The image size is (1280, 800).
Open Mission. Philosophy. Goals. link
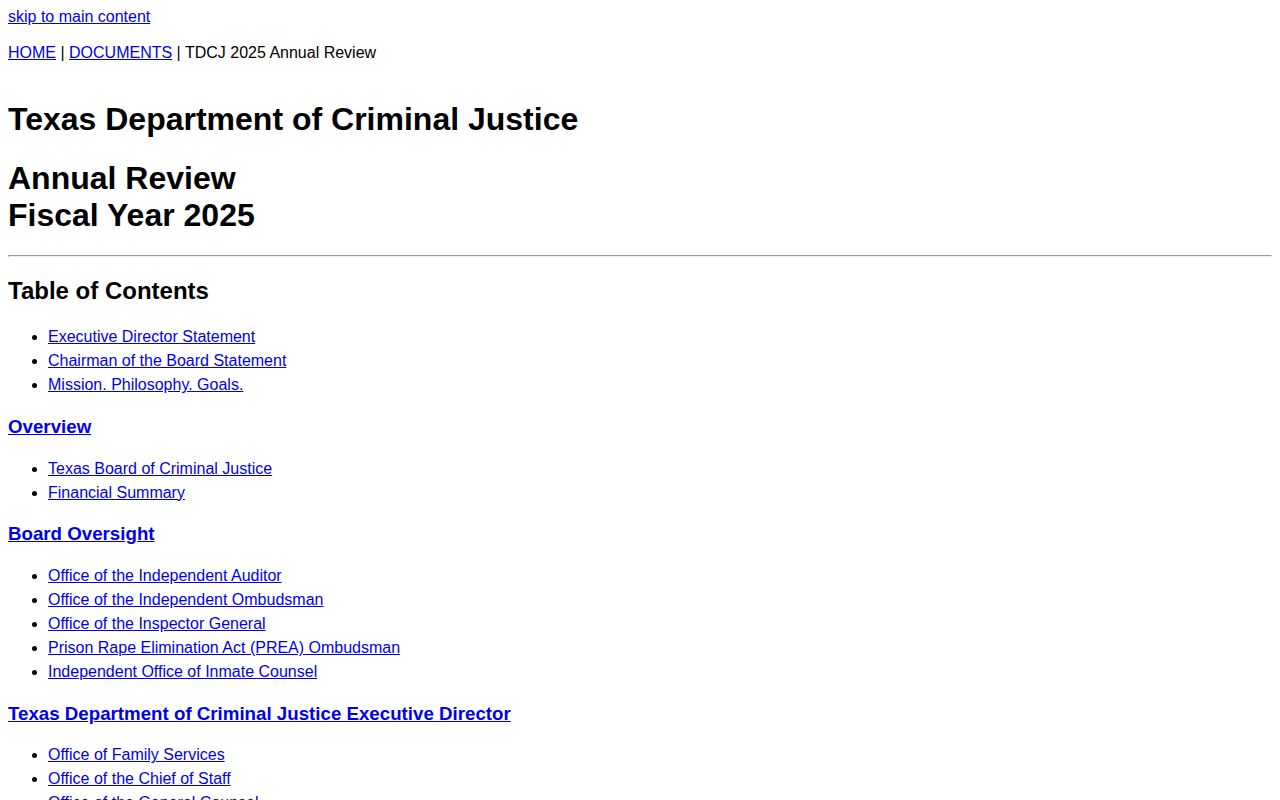pos(145,385)
